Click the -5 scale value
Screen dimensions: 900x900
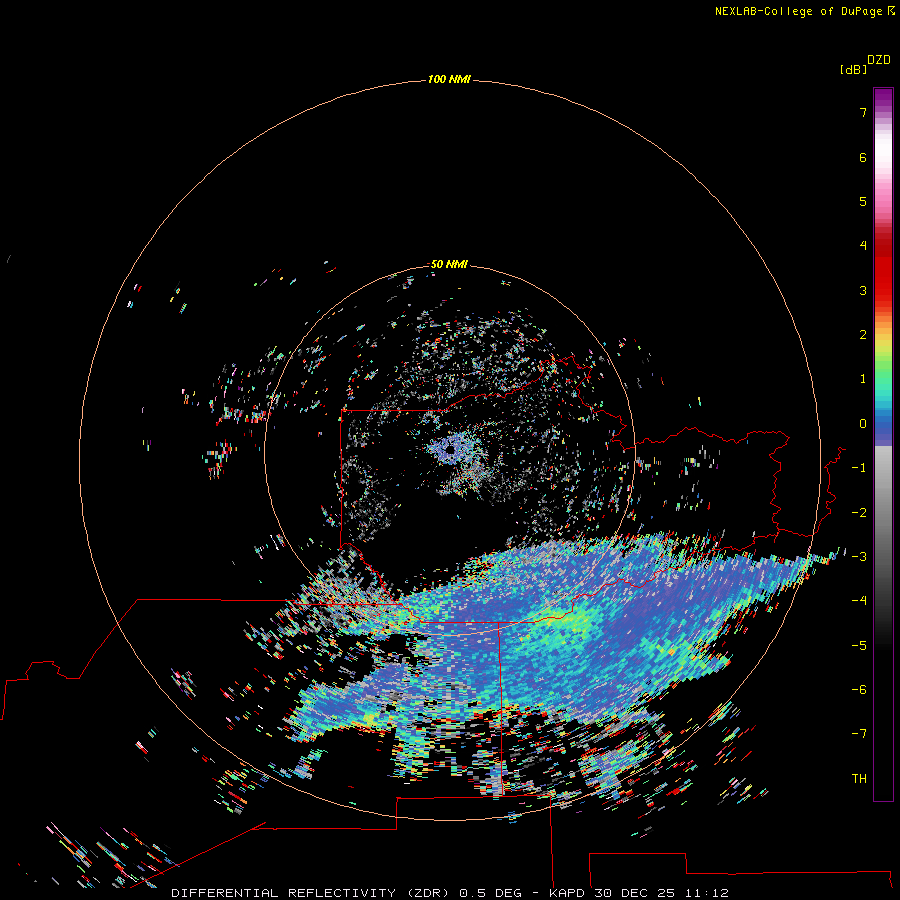click(x=859, y=646)
